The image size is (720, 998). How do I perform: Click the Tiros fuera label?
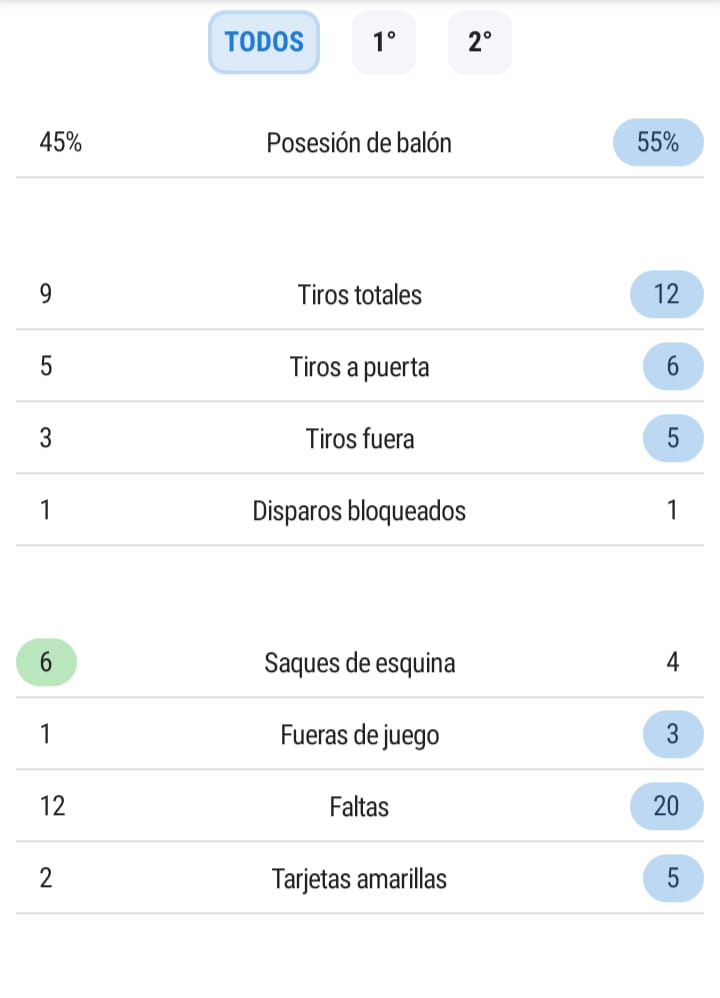[x=359, y=439]
